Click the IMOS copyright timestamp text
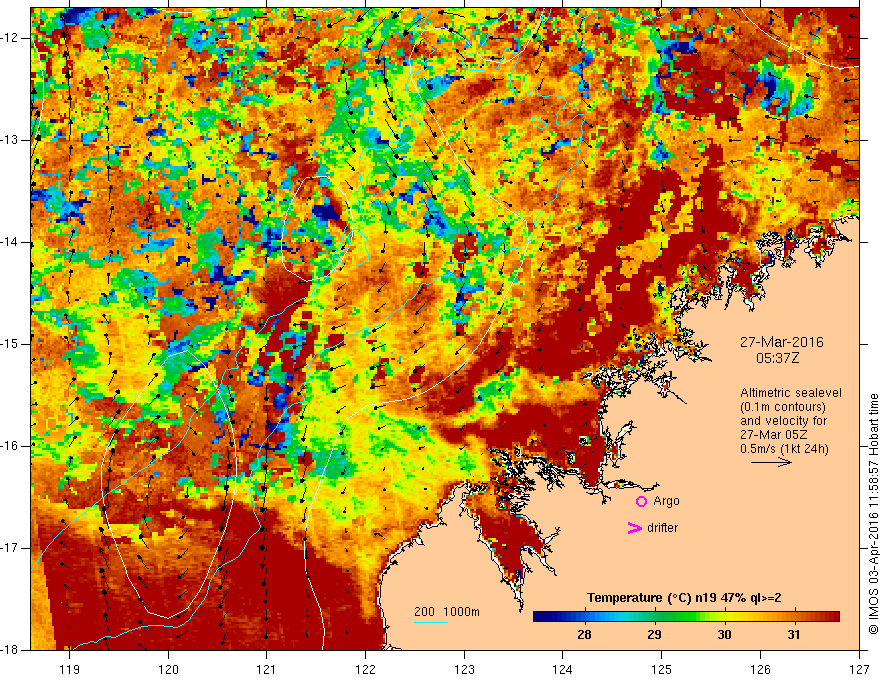The height and width of the screenshot is (680, 880). pyautogui.click(x=873, y=513)
